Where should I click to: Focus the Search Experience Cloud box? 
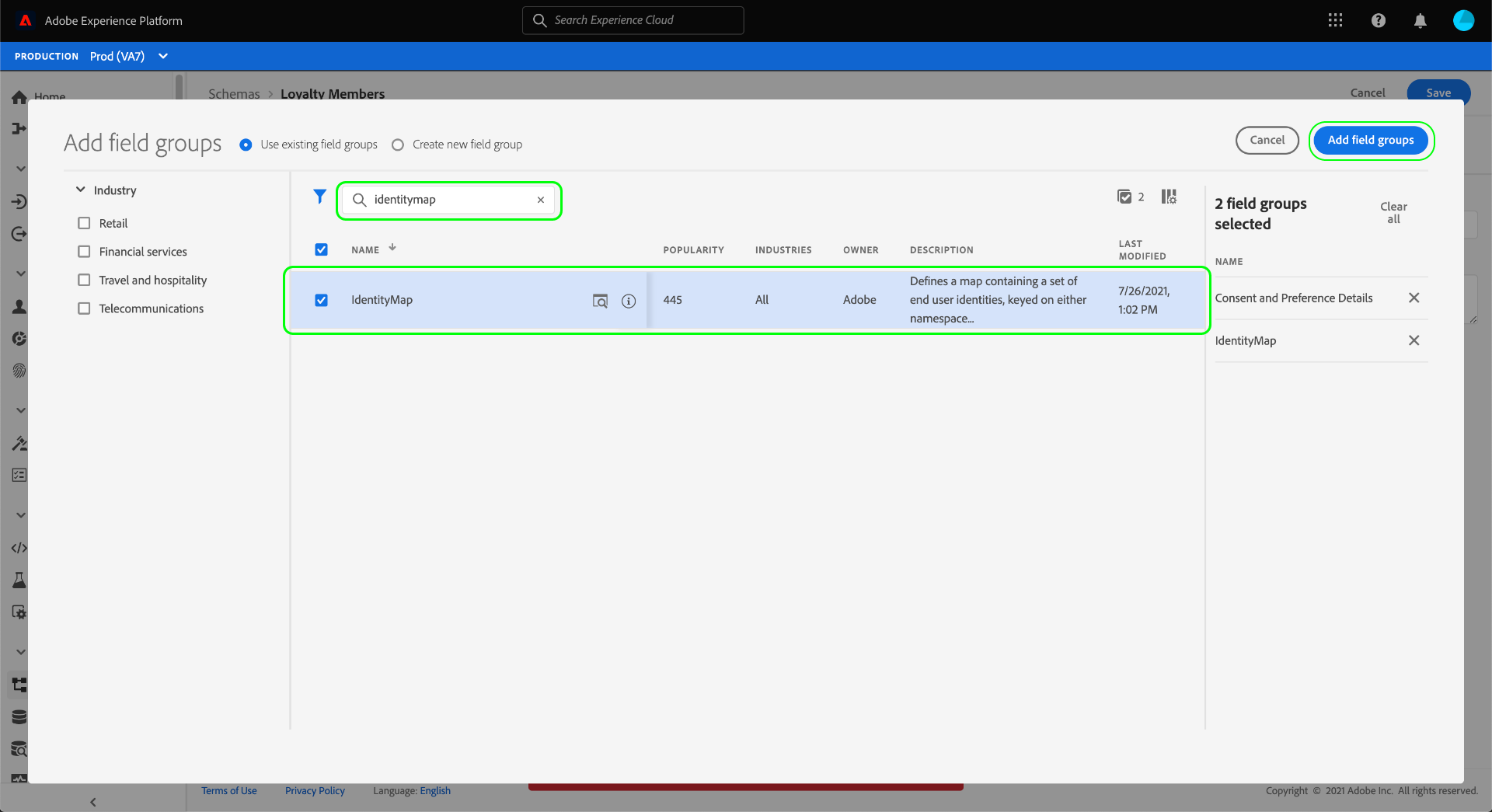[x=633, y=20]
